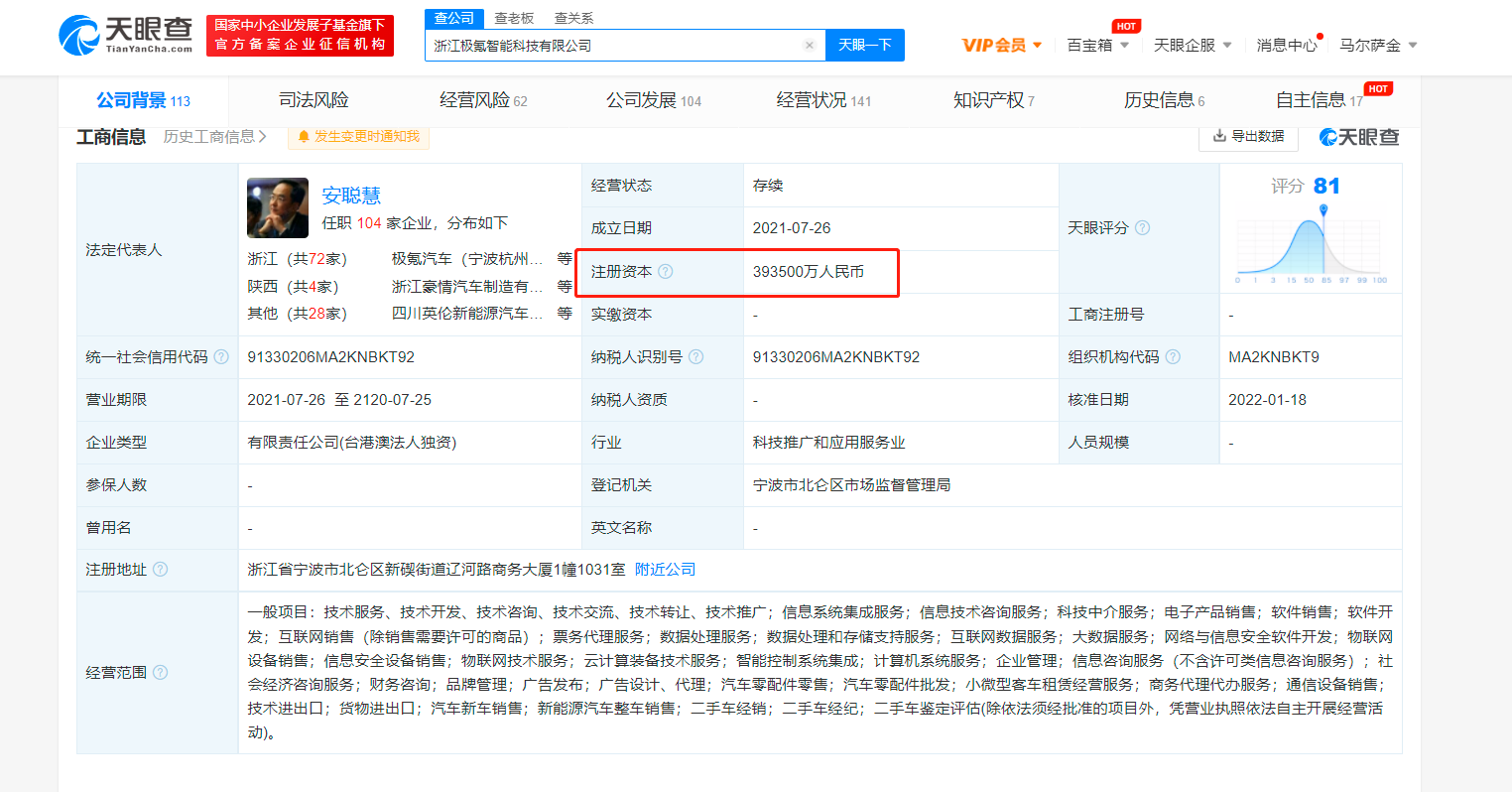Screen dimensions: 1512x792
Task: Open the 四川英伦新能源汽车… company link
Action: tap(467, 314)
